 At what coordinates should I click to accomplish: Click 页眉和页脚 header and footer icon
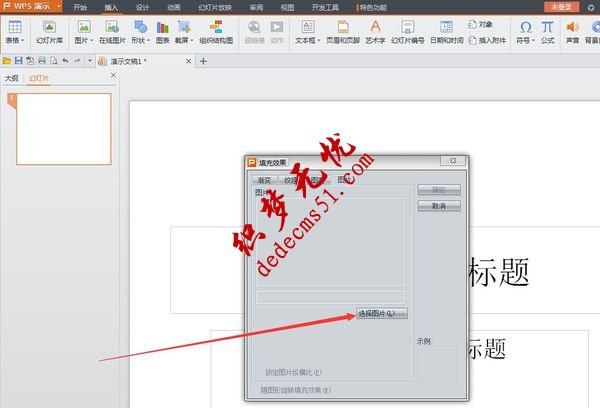[343, 27]
